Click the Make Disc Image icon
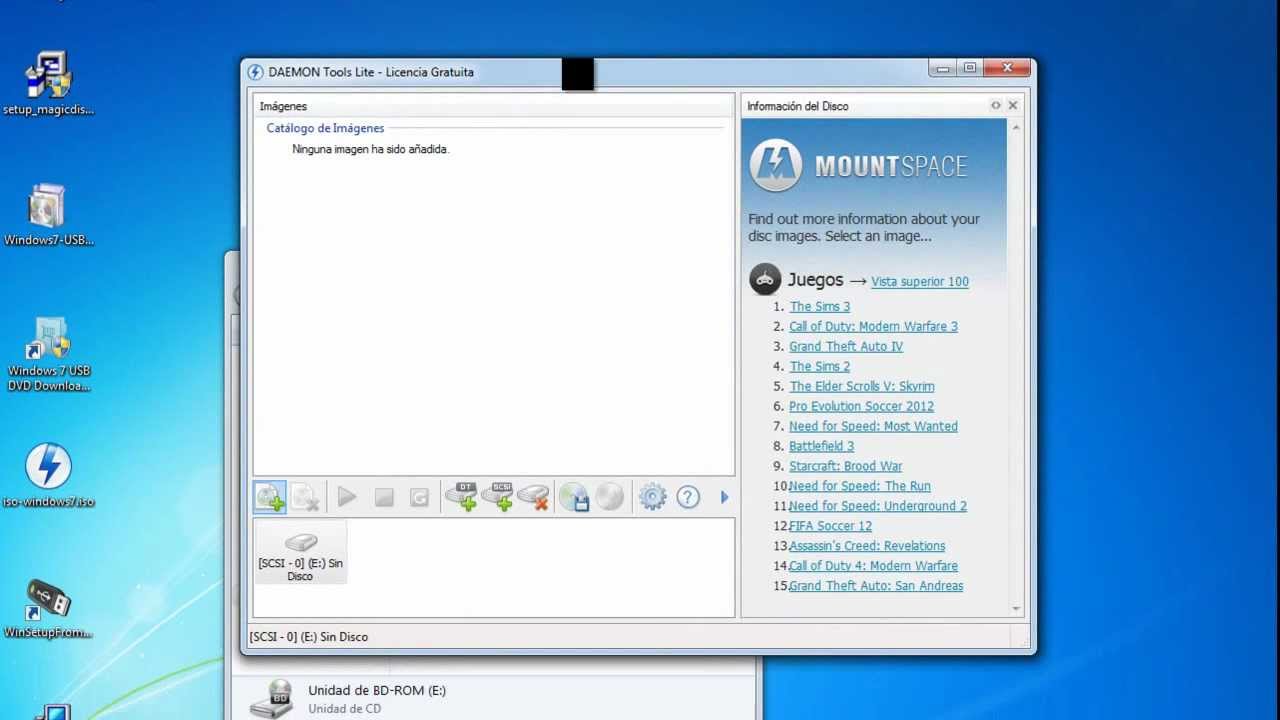Image resolution: width=1280 pixels, height=720 pixels. (574, 497)
